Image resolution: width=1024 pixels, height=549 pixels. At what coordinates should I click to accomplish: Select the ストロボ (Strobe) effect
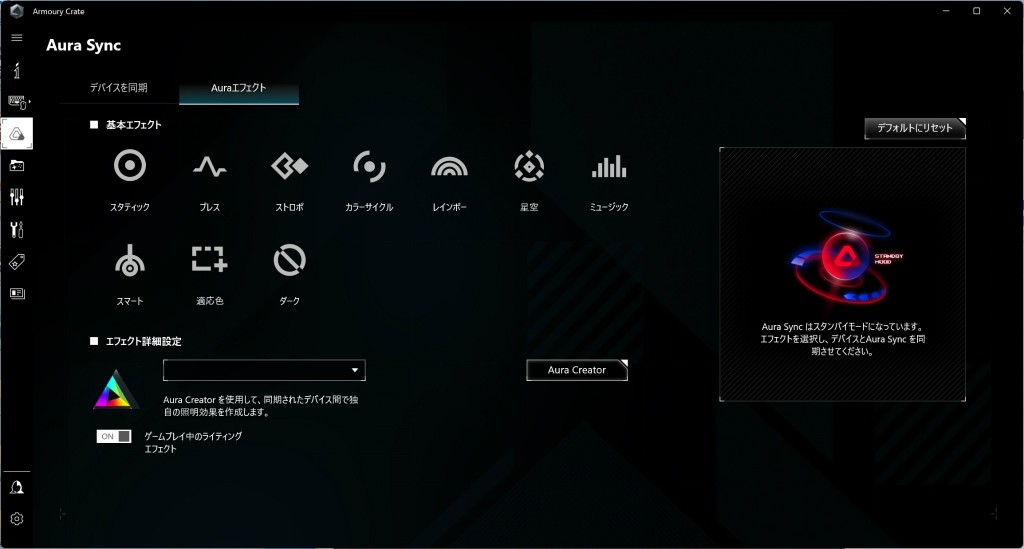(289, 166)
